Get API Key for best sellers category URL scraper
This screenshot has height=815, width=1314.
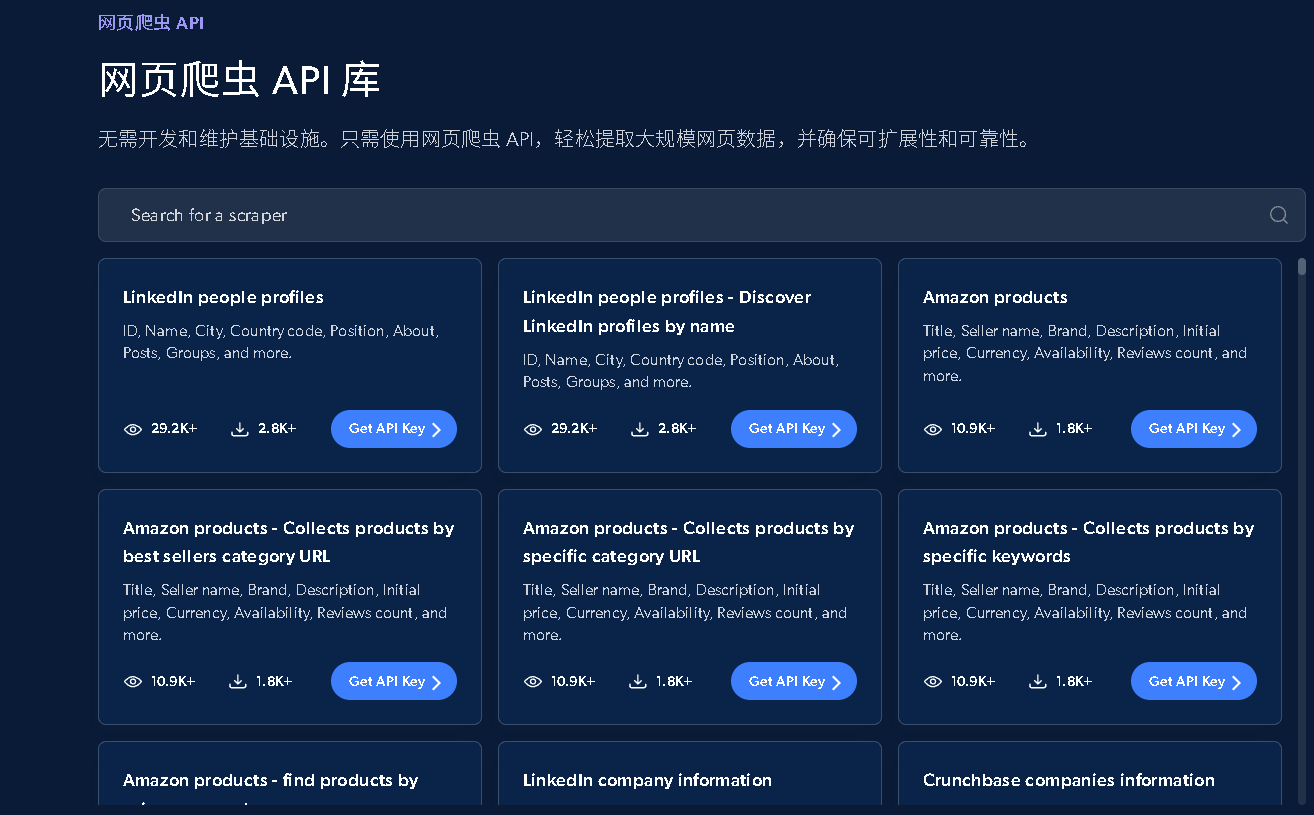pos(394,681)
